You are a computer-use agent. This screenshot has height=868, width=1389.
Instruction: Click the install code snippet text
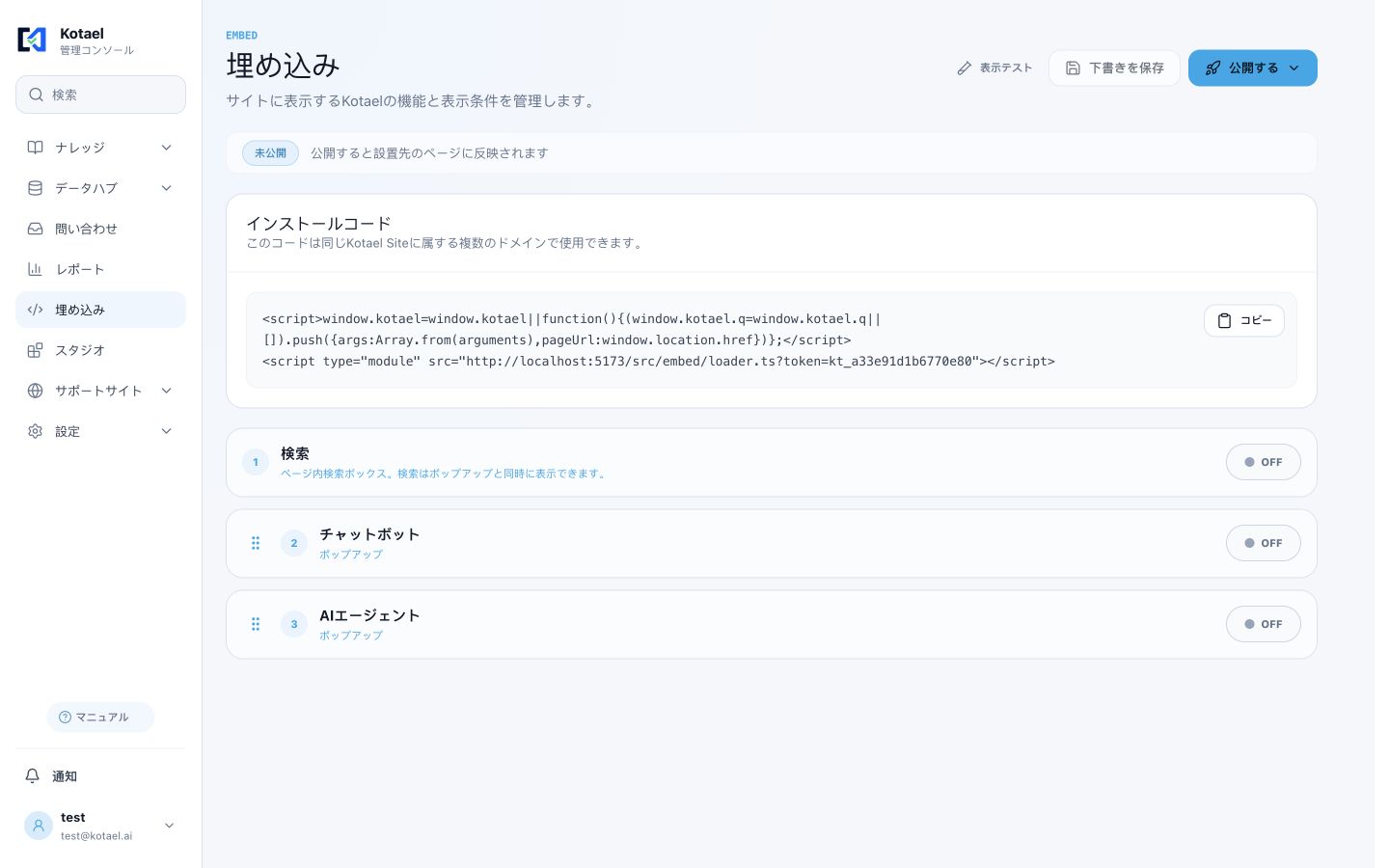[658, 339]
